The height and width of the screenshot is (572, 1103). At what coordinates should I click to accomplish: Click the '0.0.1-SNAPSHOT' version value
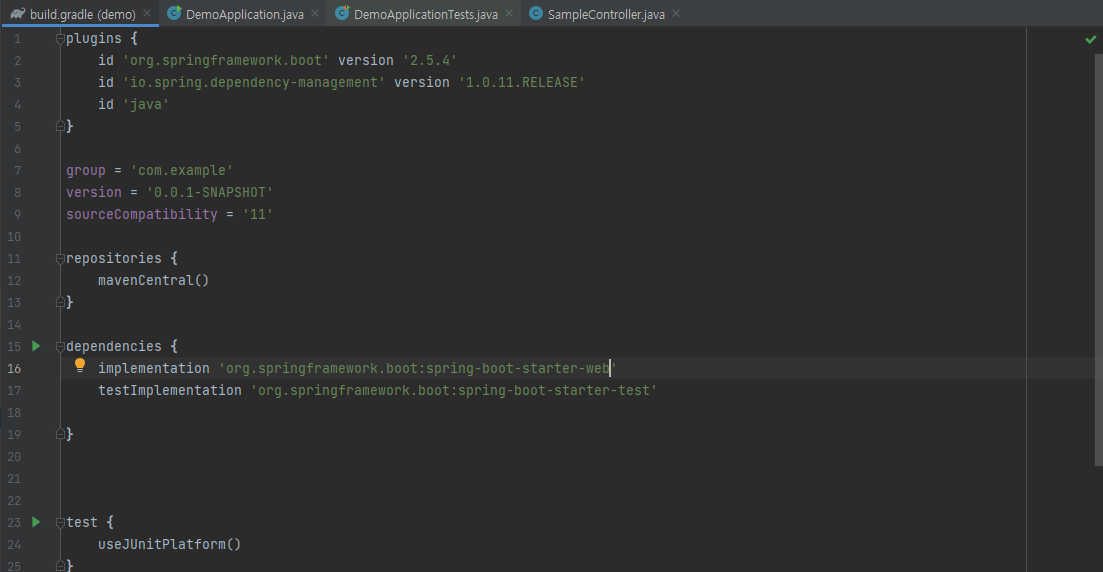(210, 192)
